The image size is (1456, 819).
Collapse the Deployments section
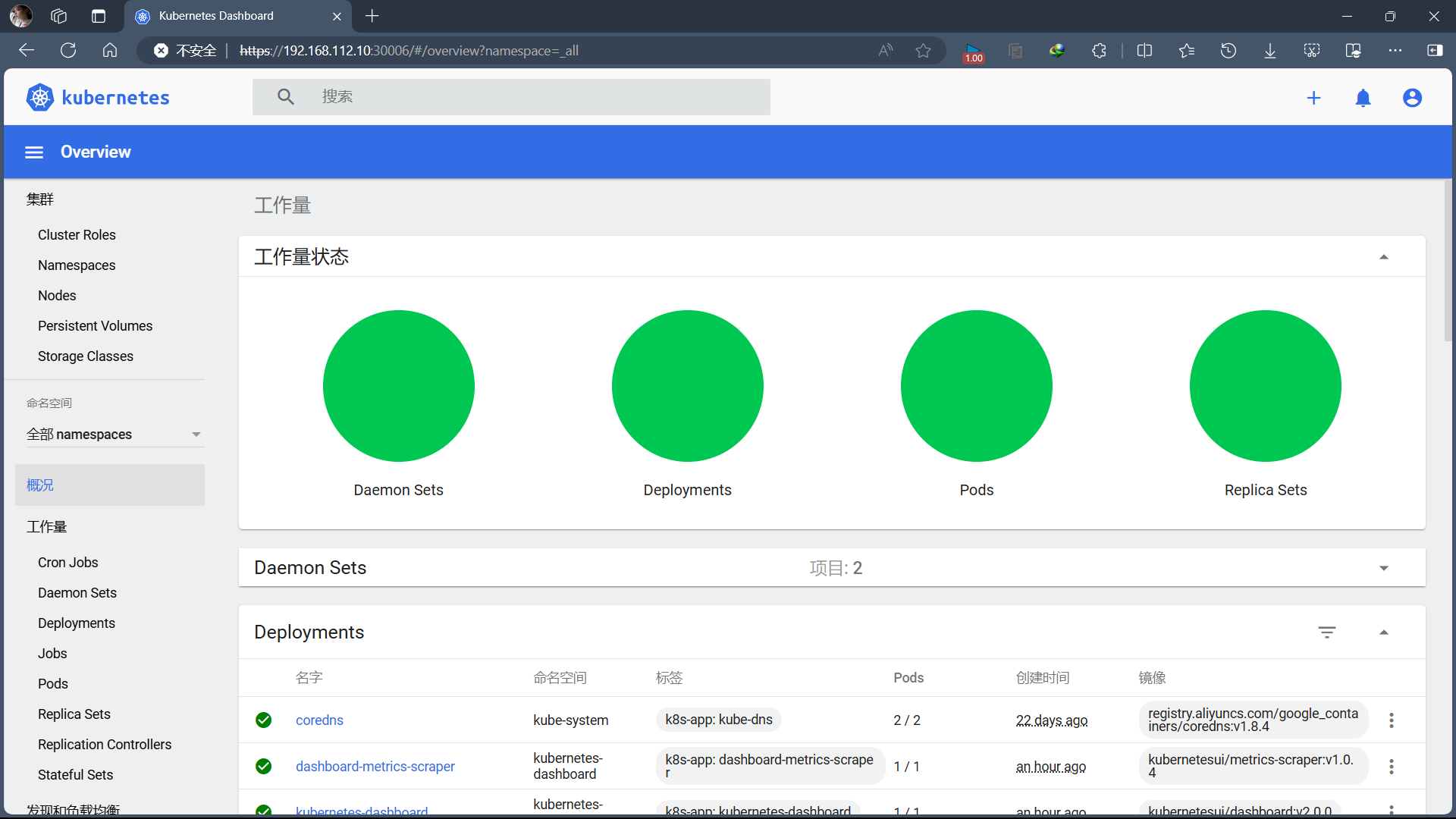pos(1384,632)
